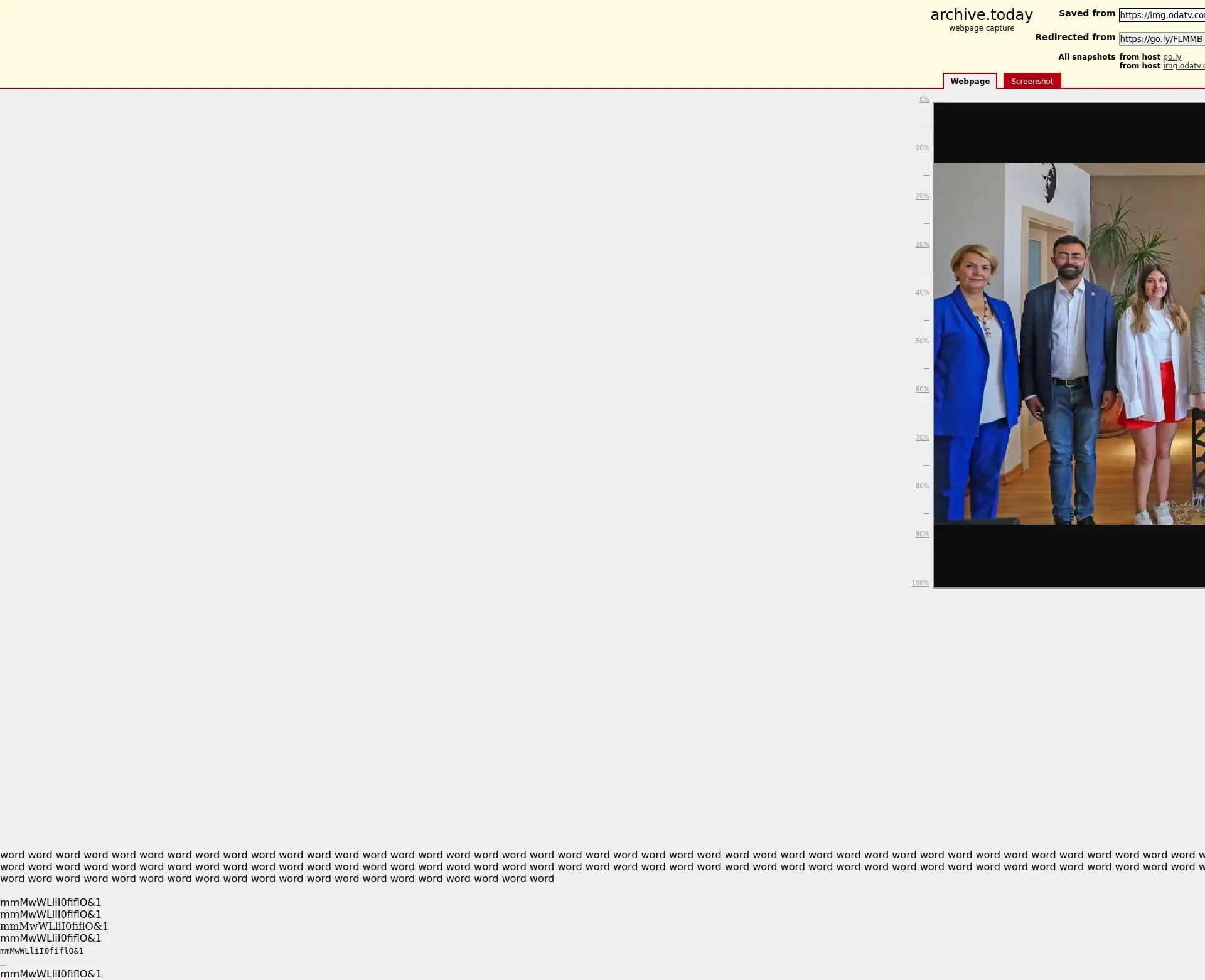Go to the 60% position marker

click(x=922, y=390)
